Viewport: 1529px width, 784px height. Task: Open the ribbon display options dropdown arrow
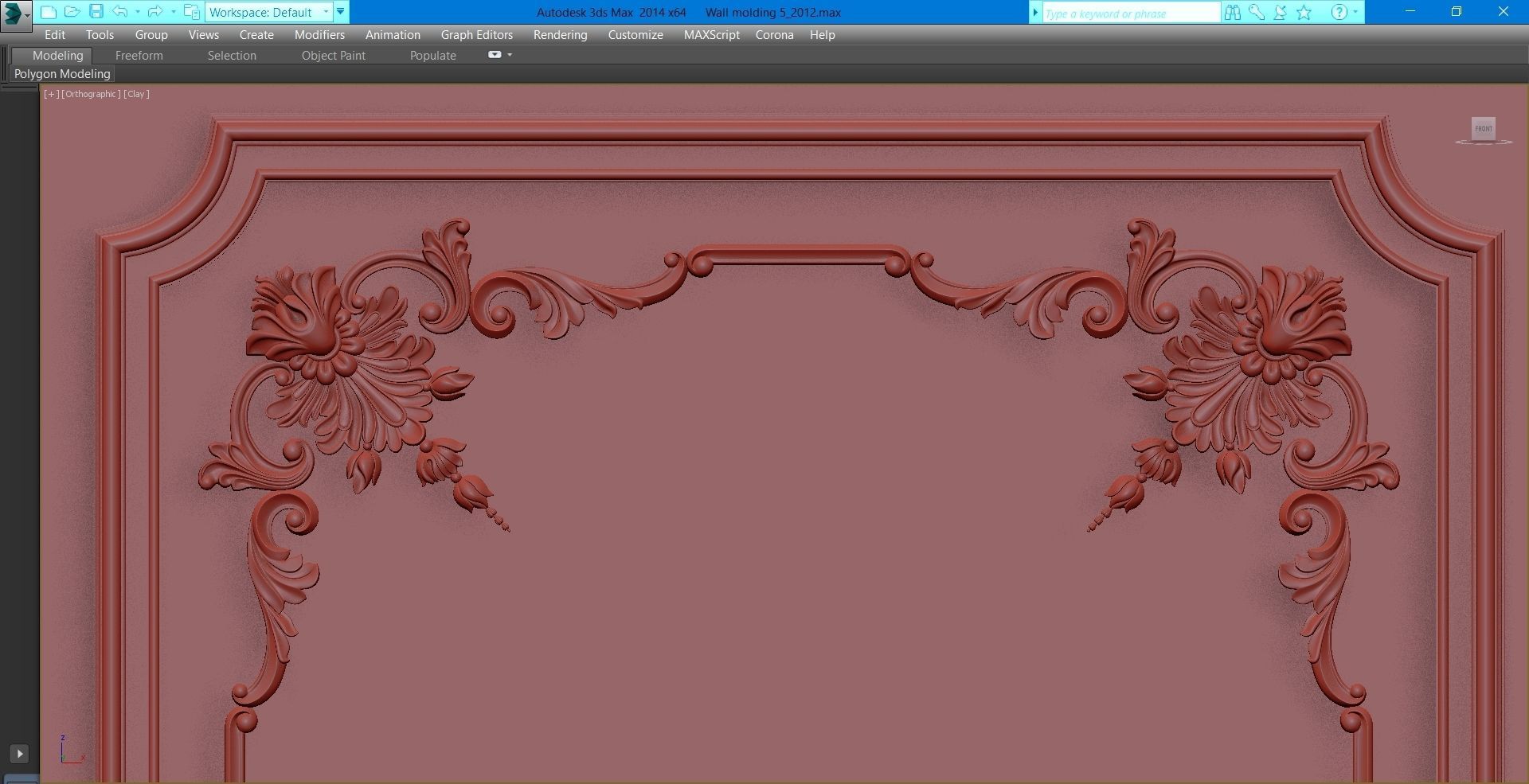tap(510, 55)
